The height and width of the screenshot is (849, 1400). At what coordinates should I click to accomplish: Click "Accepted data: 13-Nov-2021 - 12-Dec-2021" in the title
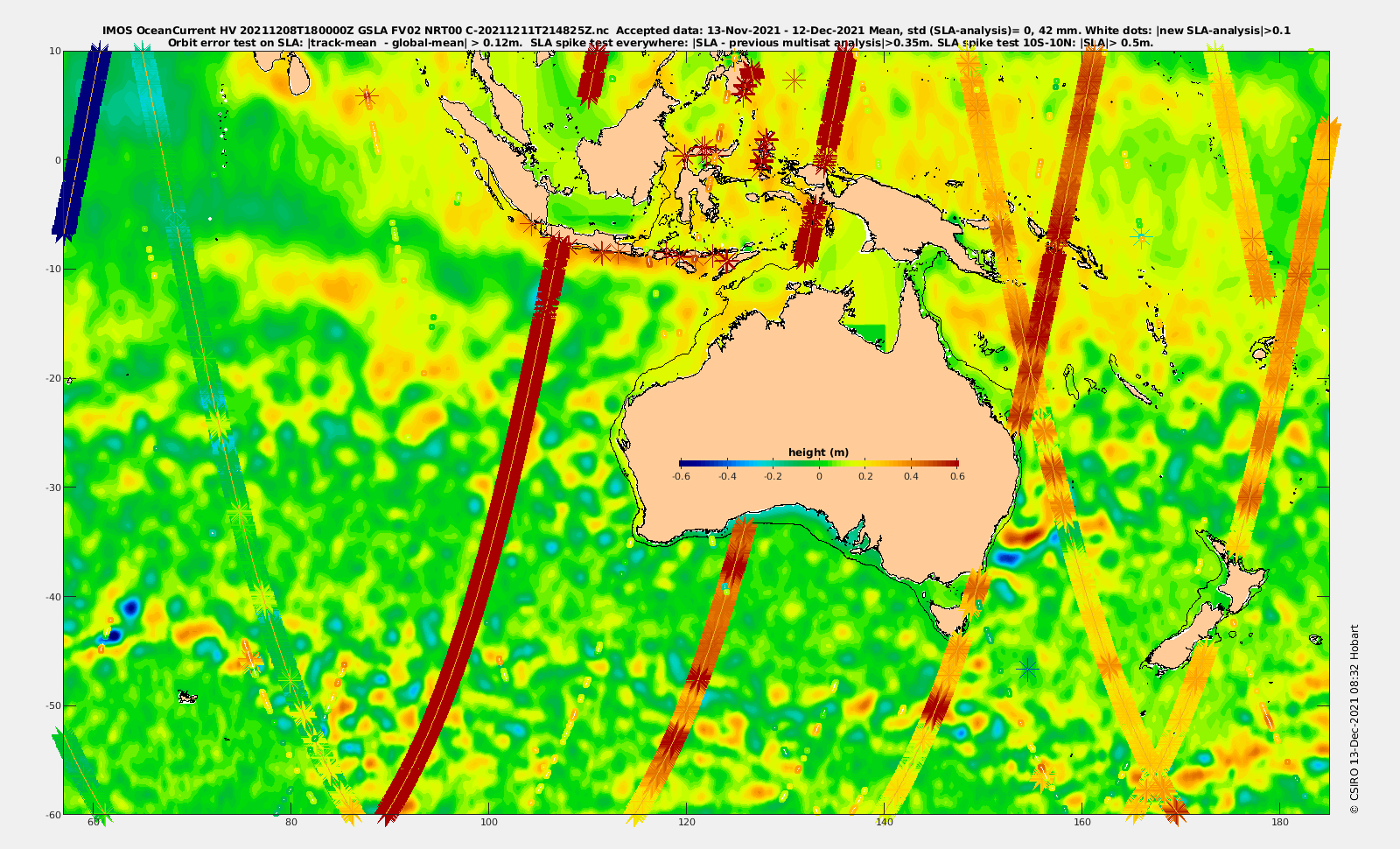click(x=740, y=31)
